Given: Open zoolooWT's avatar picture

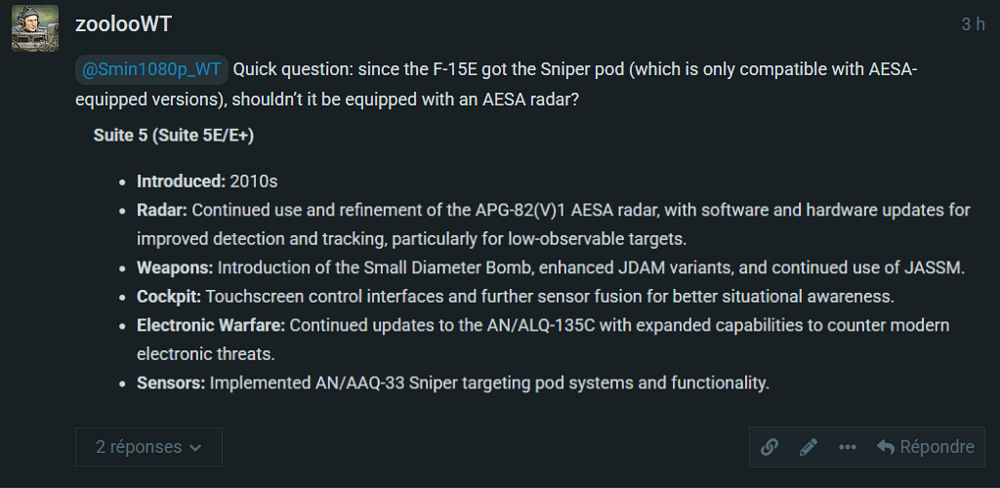Looking at the screenshot, I should click(35, 29).
